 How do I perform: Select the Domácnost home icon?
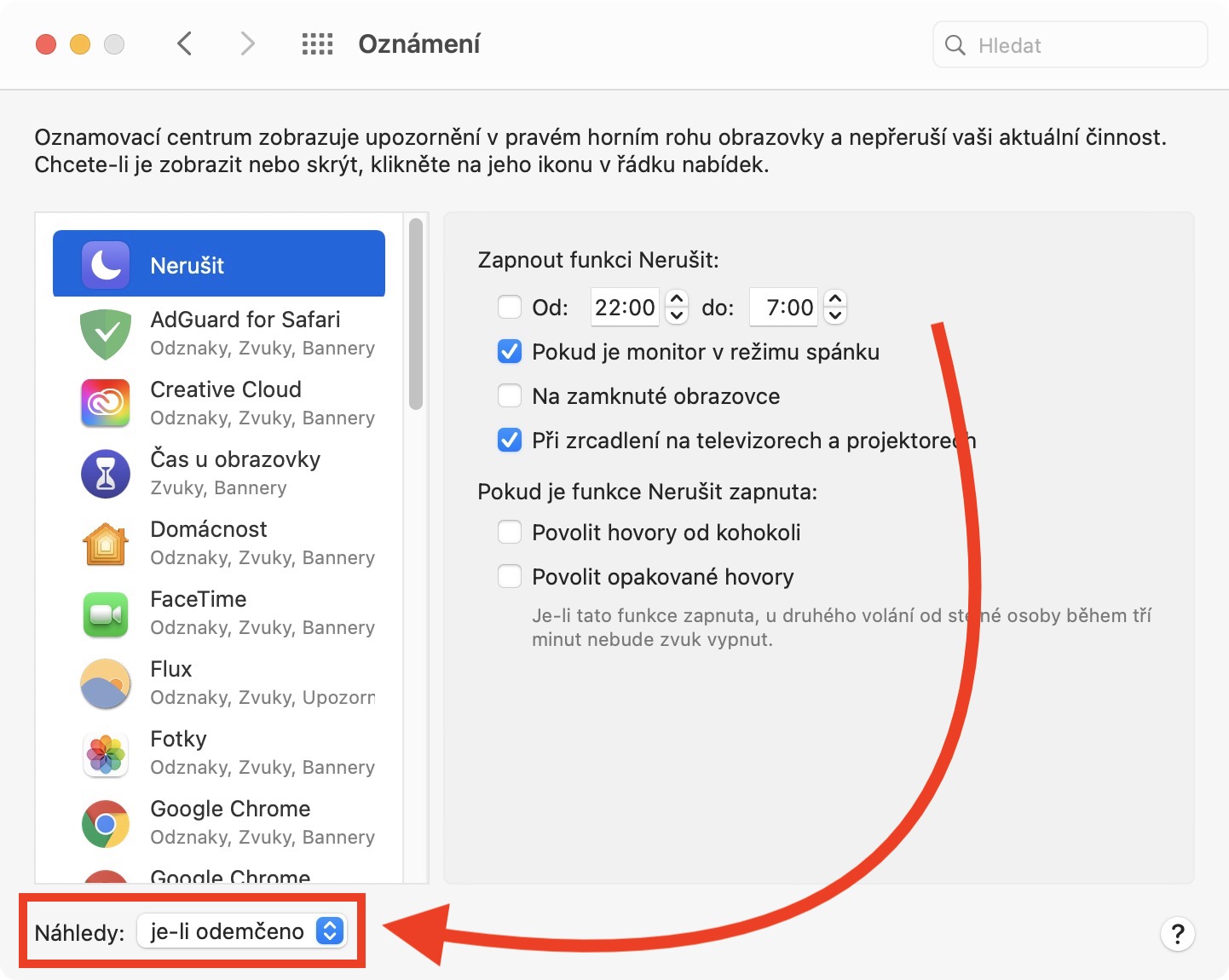106,544
